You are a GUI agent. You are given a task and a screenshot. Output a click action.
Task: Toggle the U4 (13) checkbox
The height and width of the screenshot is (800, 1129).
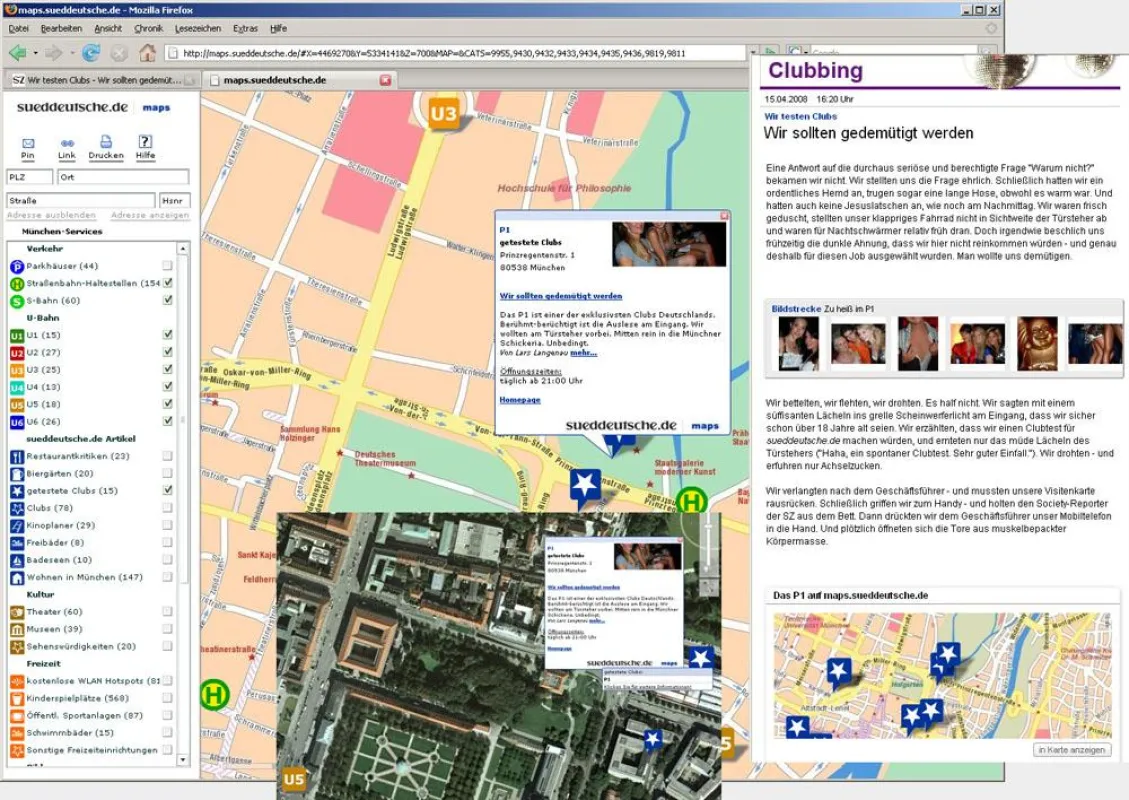(168, 387)
